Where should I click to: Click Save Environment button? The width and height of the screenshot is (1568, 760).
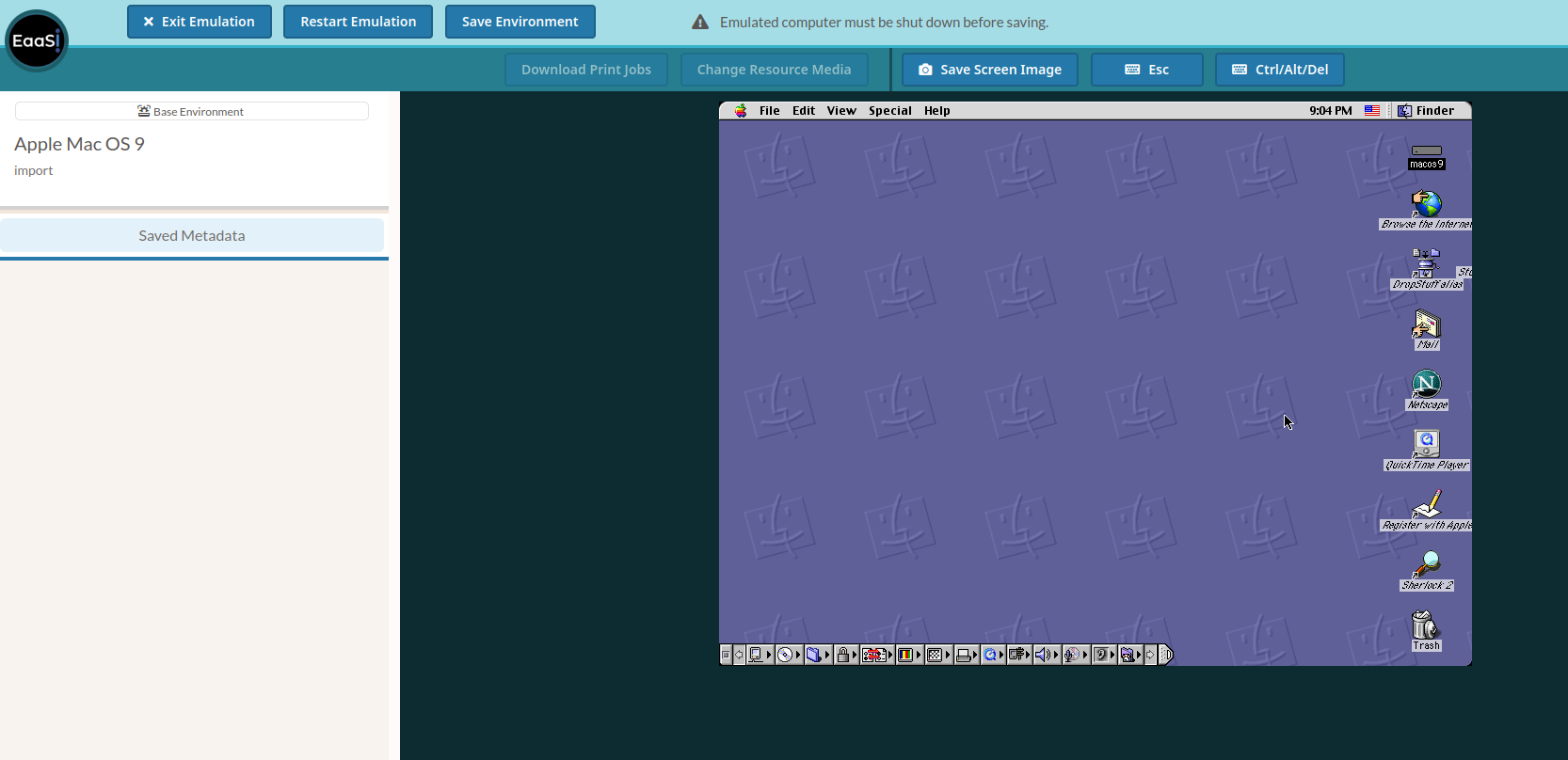(x=520, y=22)
